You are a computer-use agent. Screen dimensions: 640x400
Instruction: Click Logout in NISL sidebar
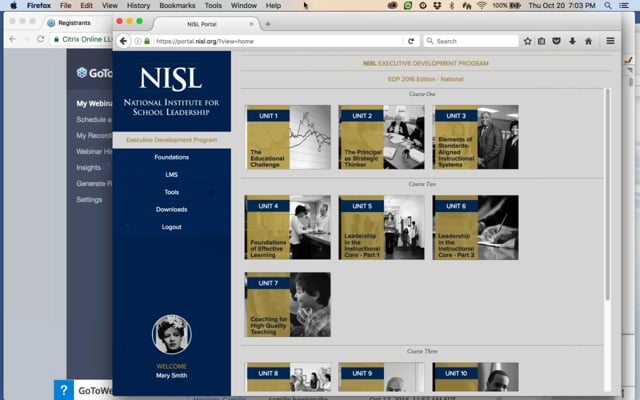[x=171, y=227]
